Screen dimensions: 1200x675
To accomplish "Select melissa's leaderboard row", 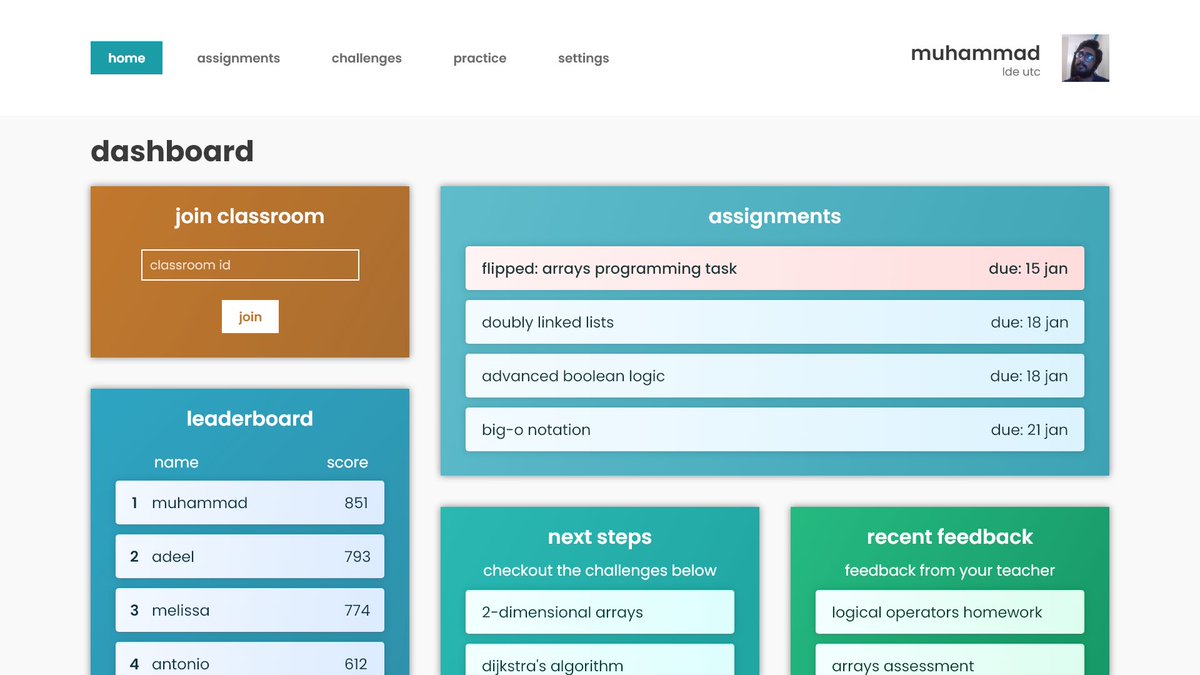I will (250, 610).
